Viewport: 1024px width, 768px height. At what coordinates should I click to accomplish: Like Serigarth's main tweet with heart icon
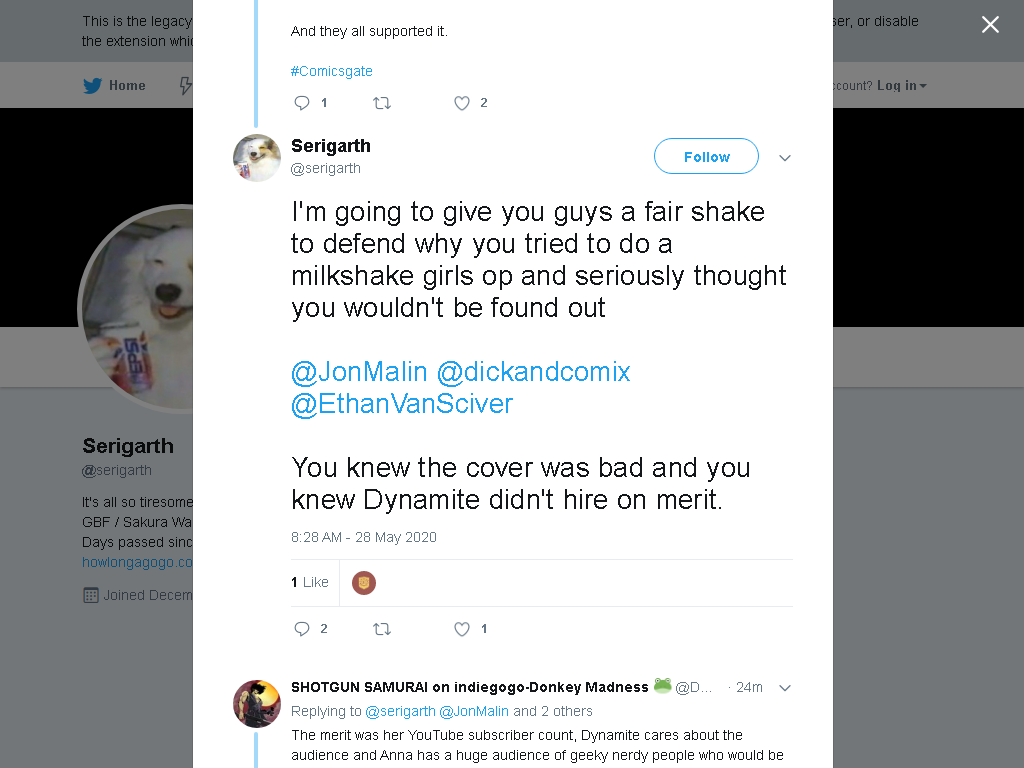tap(462, 629)
